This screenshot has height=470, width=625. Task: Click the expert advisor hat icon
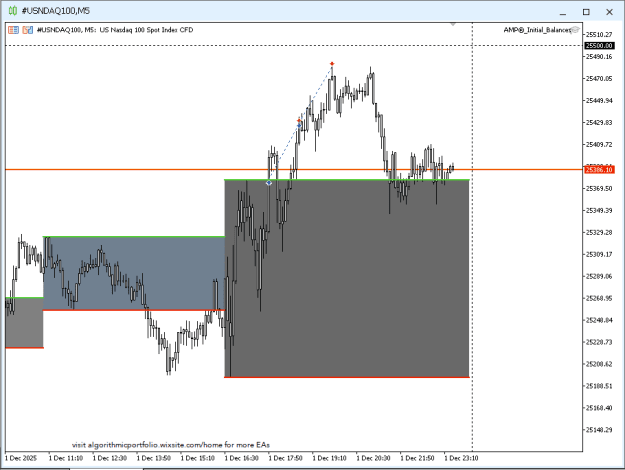(574, 30)
